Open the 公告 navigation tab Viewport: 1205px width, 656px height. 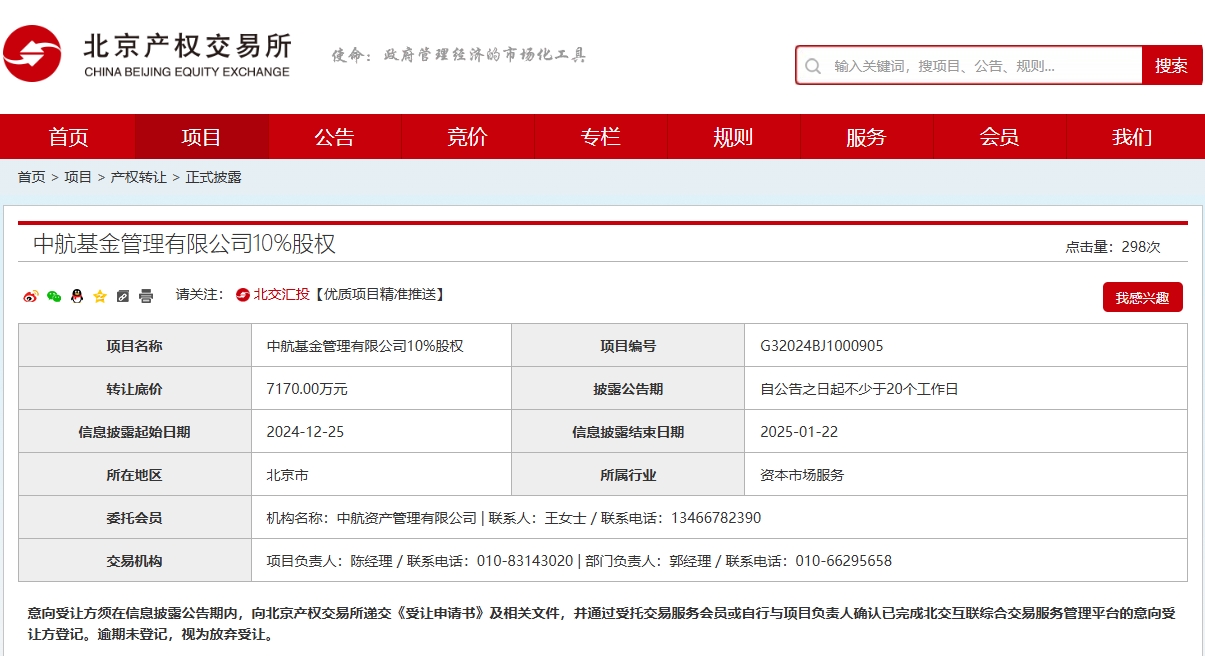pos(334,137)
